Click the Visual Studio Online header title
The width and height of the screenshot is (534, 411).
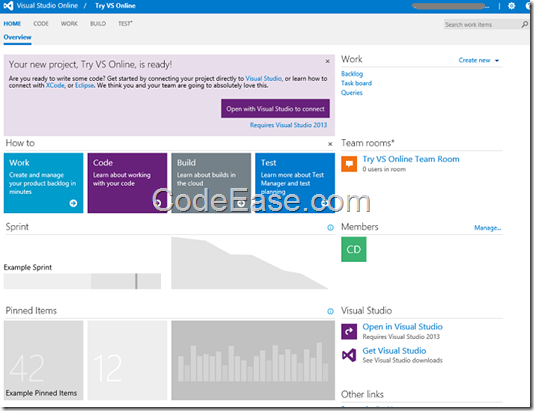47,6
